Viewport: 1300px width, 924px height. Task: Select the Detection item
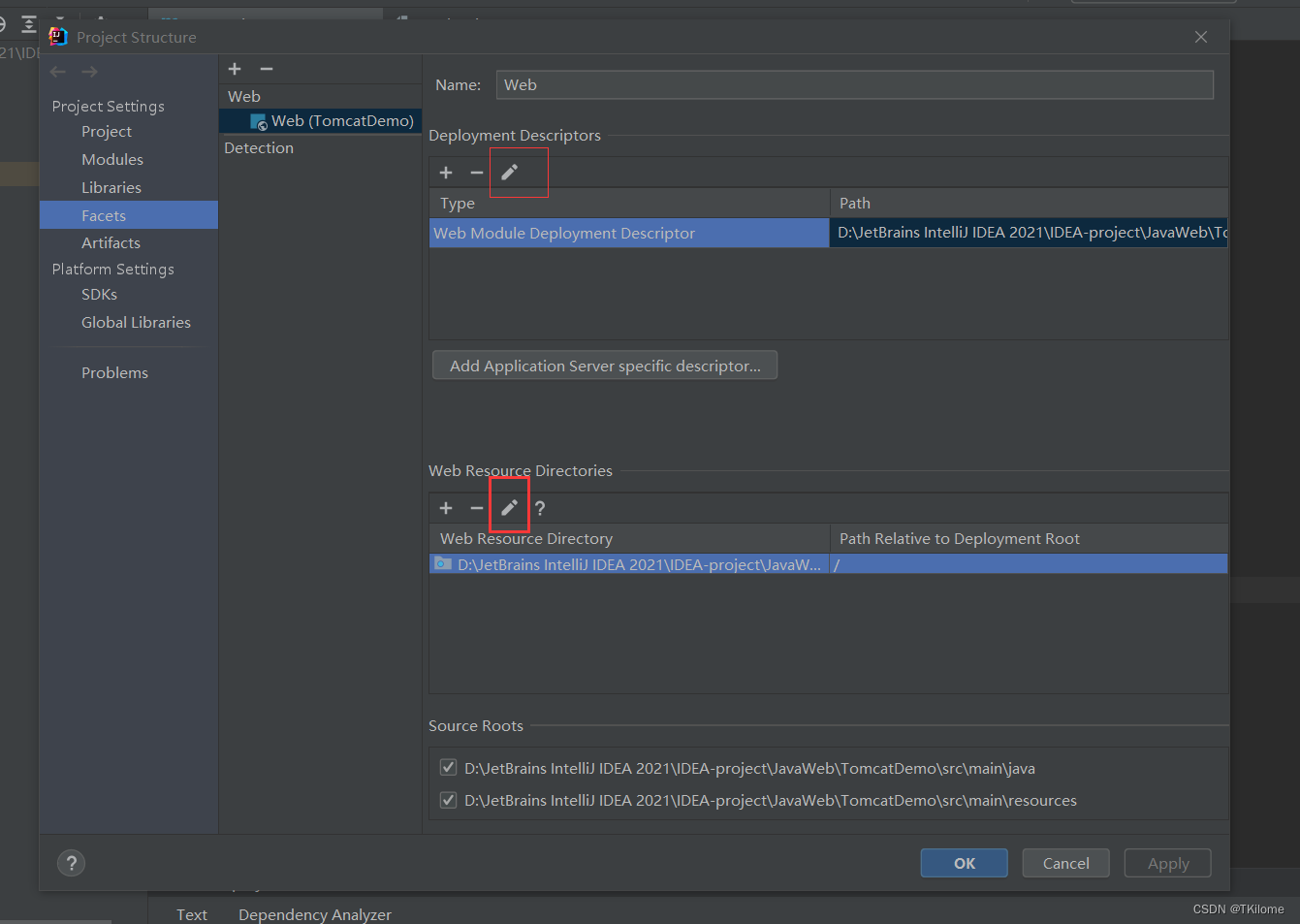pyautogui.click(x=259, y=147)
